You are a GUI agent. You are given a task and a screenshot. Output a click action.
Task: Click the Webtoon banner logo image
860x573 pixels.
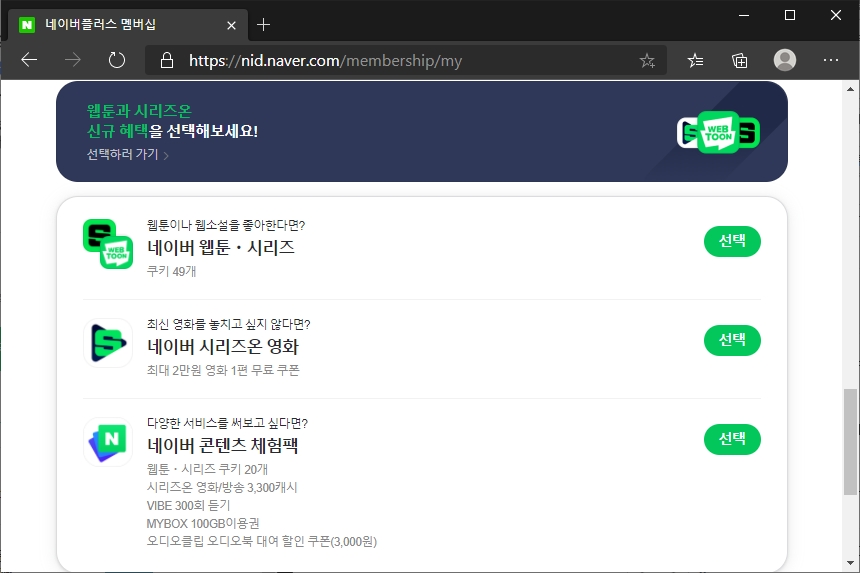pos(718,132)
